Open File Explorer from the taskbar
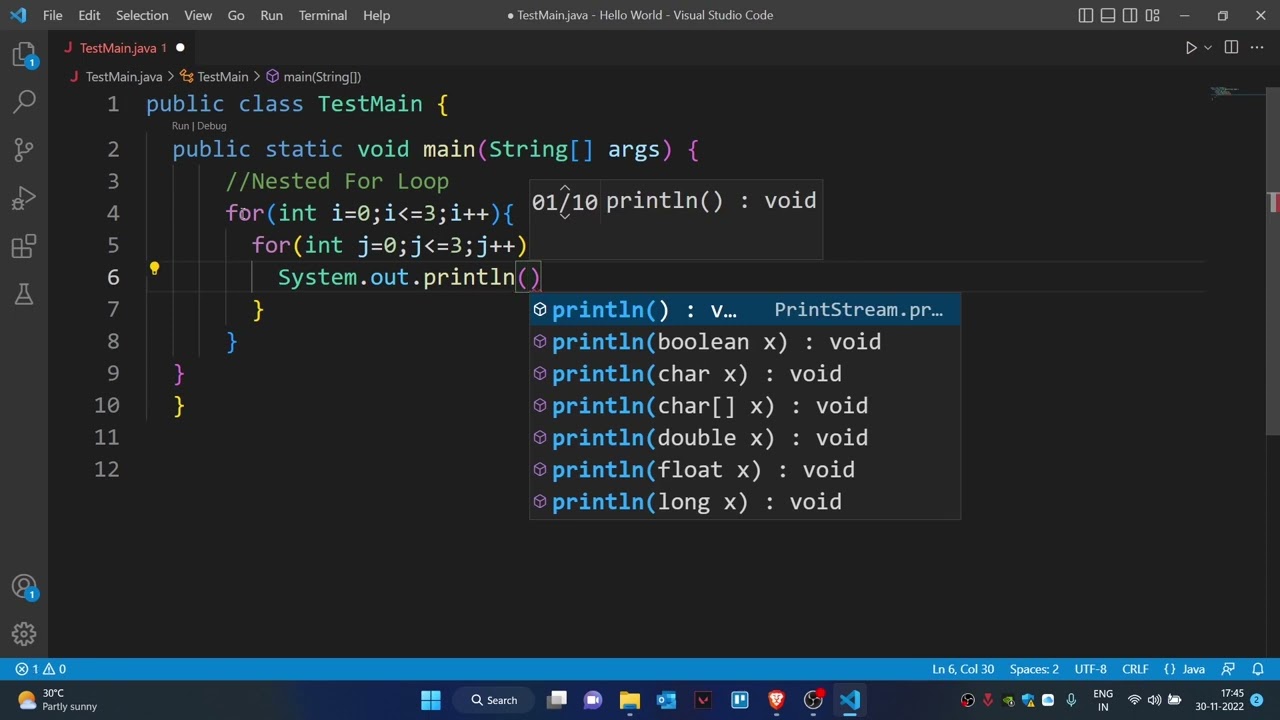The height and width of the screenshot is (720, 1280). click(x=629, y=700)
